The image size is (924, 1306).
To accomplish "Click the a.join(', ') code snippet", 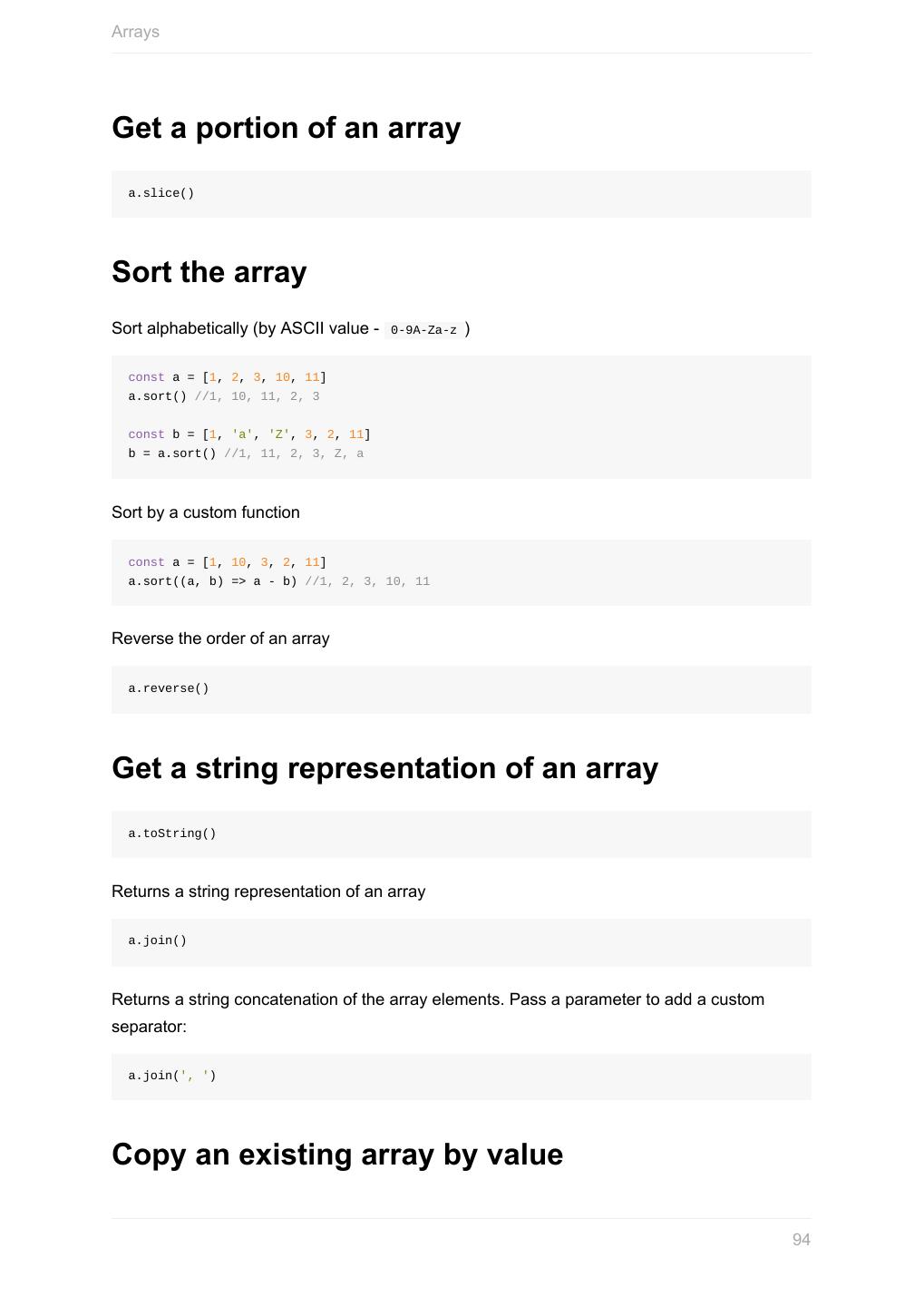I will (172, 1076).
